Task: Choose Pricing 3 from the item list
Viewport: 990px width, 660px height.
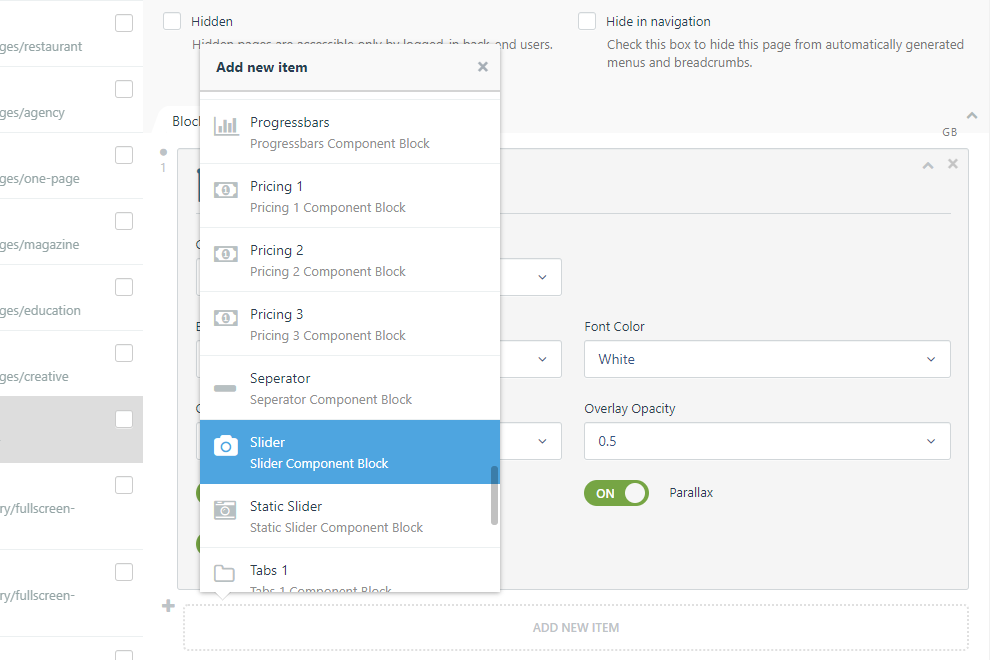Action: [x=350, y=324]
